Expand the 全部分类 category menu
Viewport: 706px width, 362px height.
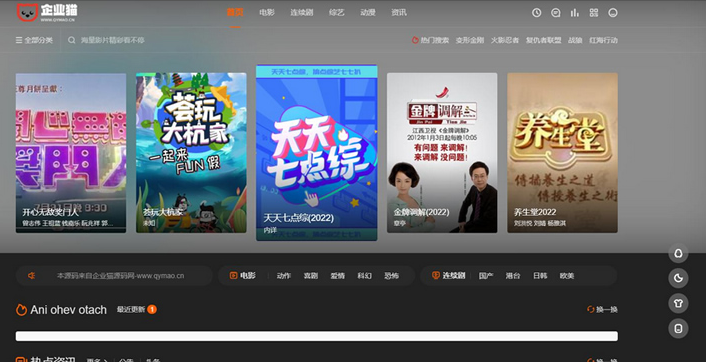tap(34, 40)
